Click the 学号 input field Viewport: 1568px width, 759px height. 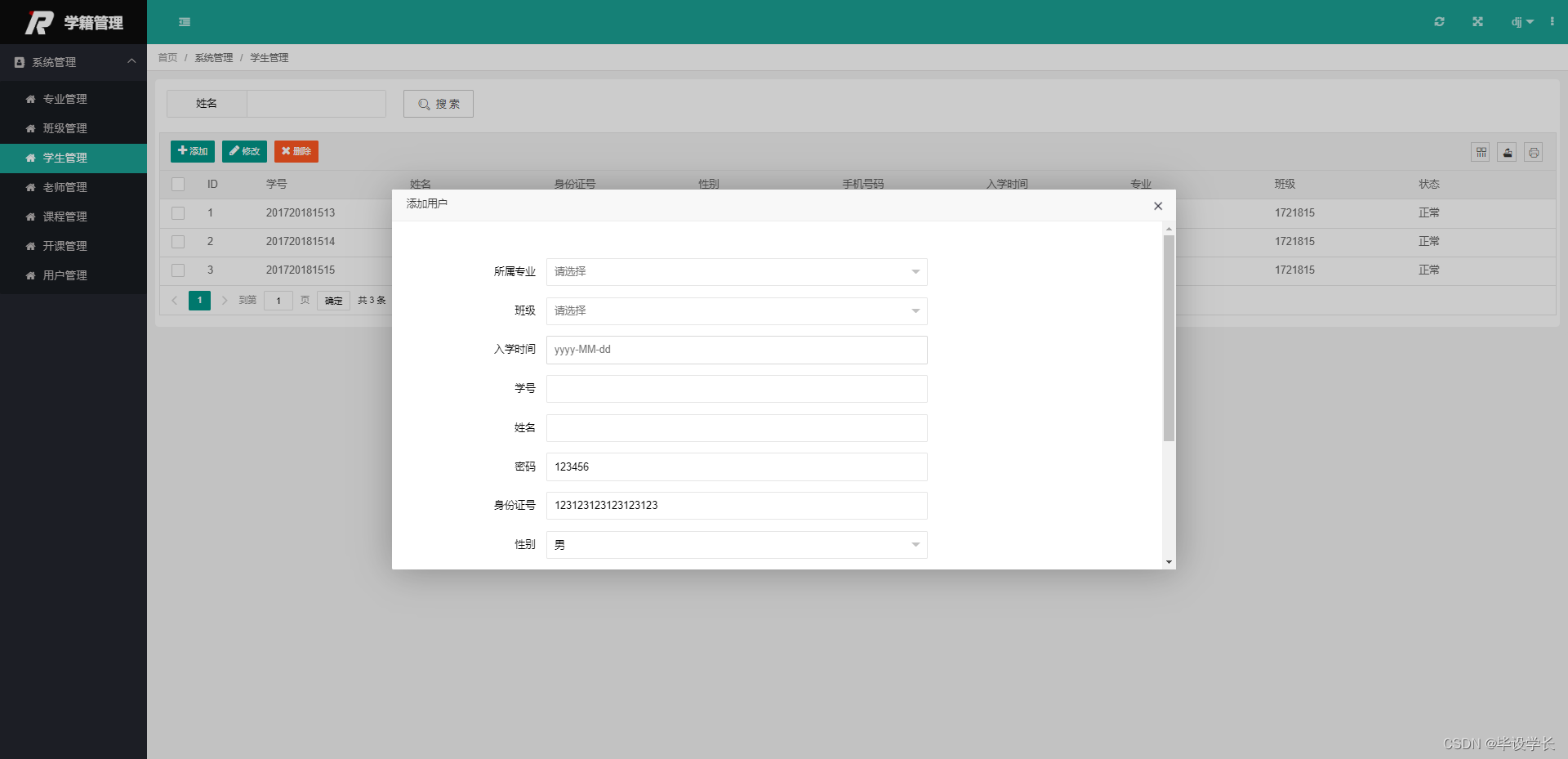click(x=737, y=389)
